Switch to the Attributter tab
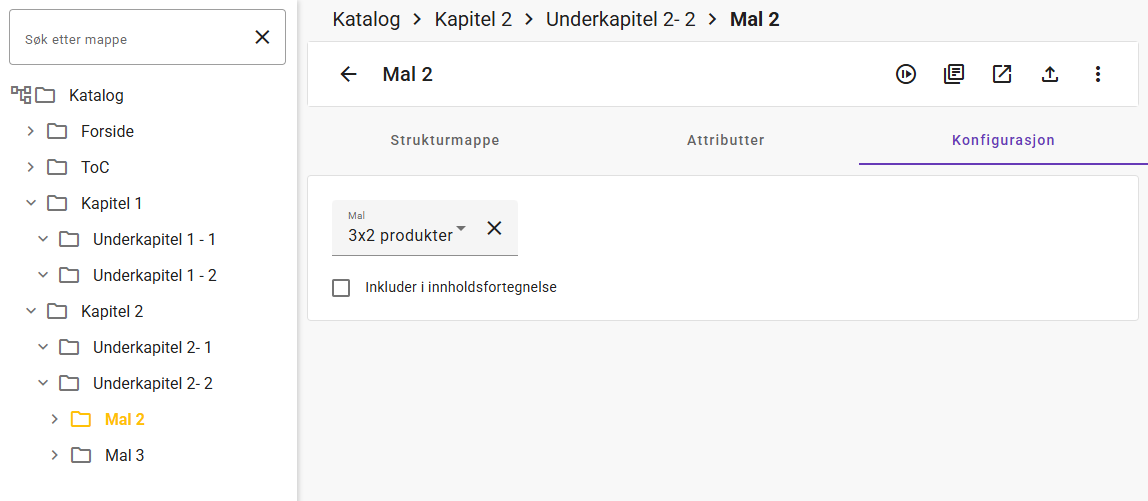 [x=726, y=141]
